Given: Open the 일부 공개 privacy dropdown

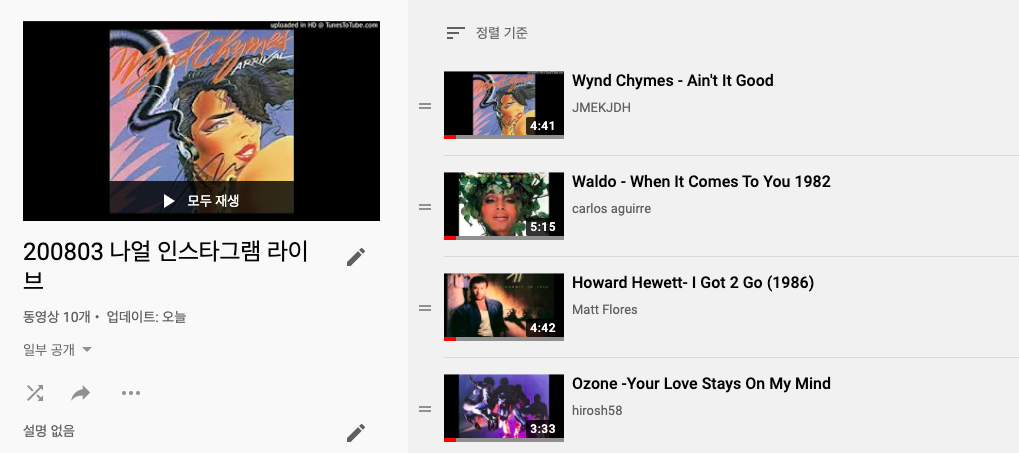Looking at the screenshot, I should 57,350.
